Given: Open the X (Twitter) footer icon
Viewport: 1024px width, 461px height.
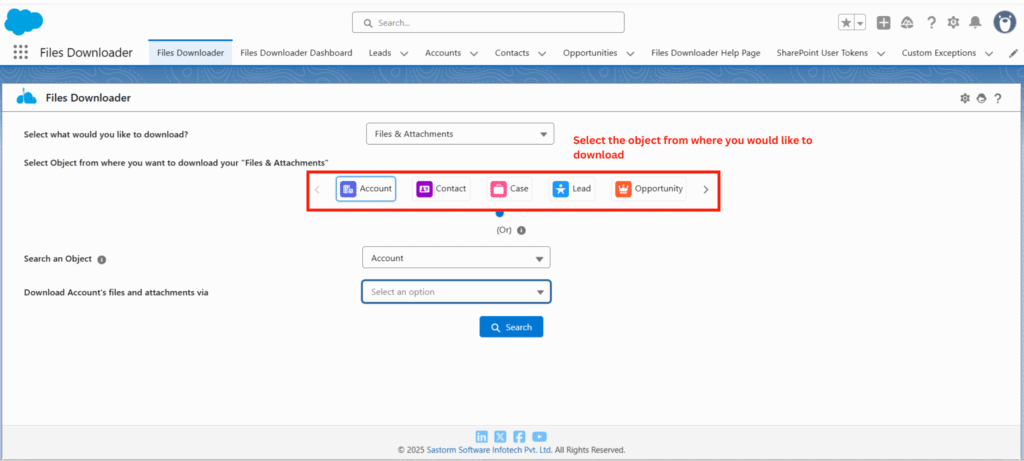Looking at the screenshot, I should click(x=501, y=437).
